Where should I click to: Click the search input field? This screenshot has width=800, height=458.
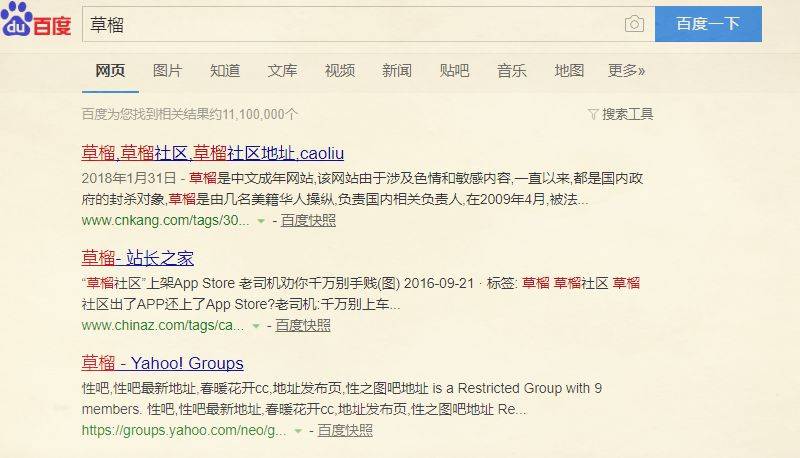click(x=352, y=24)
